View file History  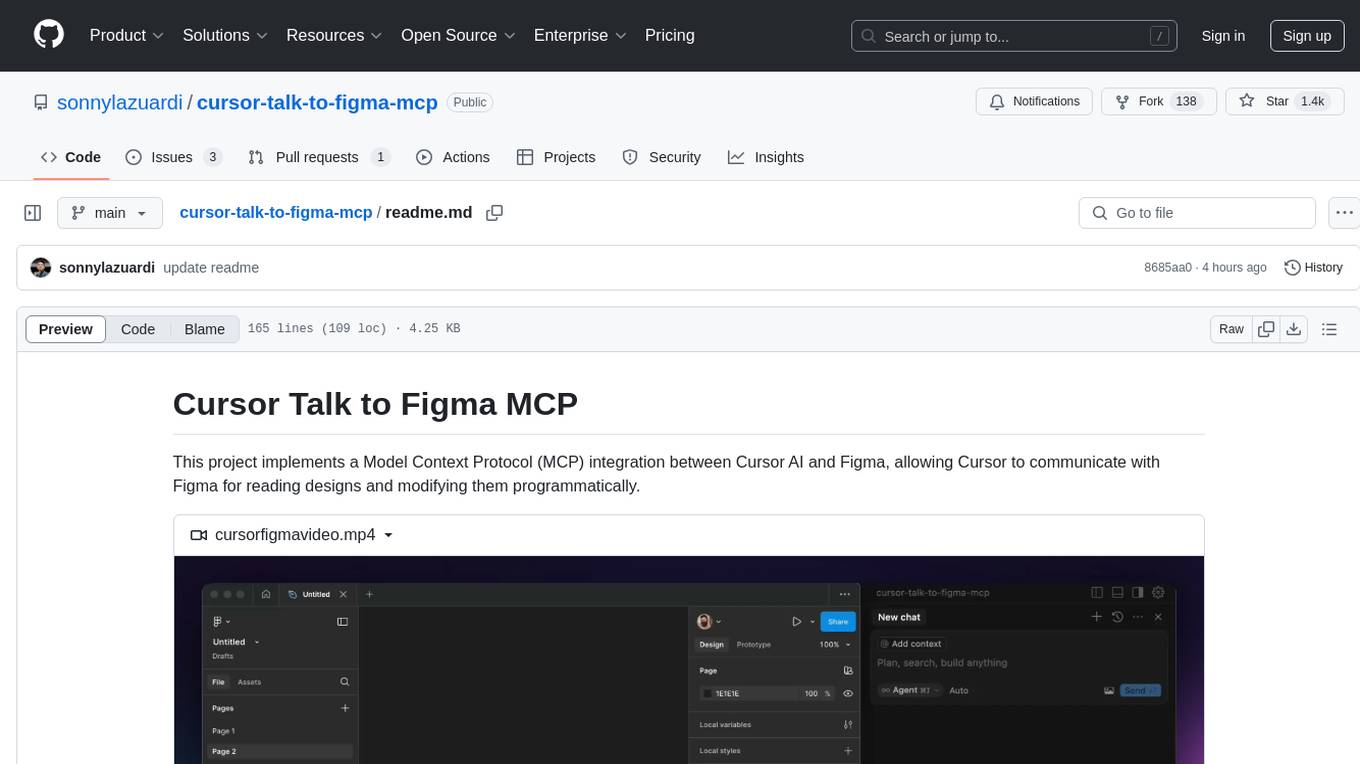1313,268
